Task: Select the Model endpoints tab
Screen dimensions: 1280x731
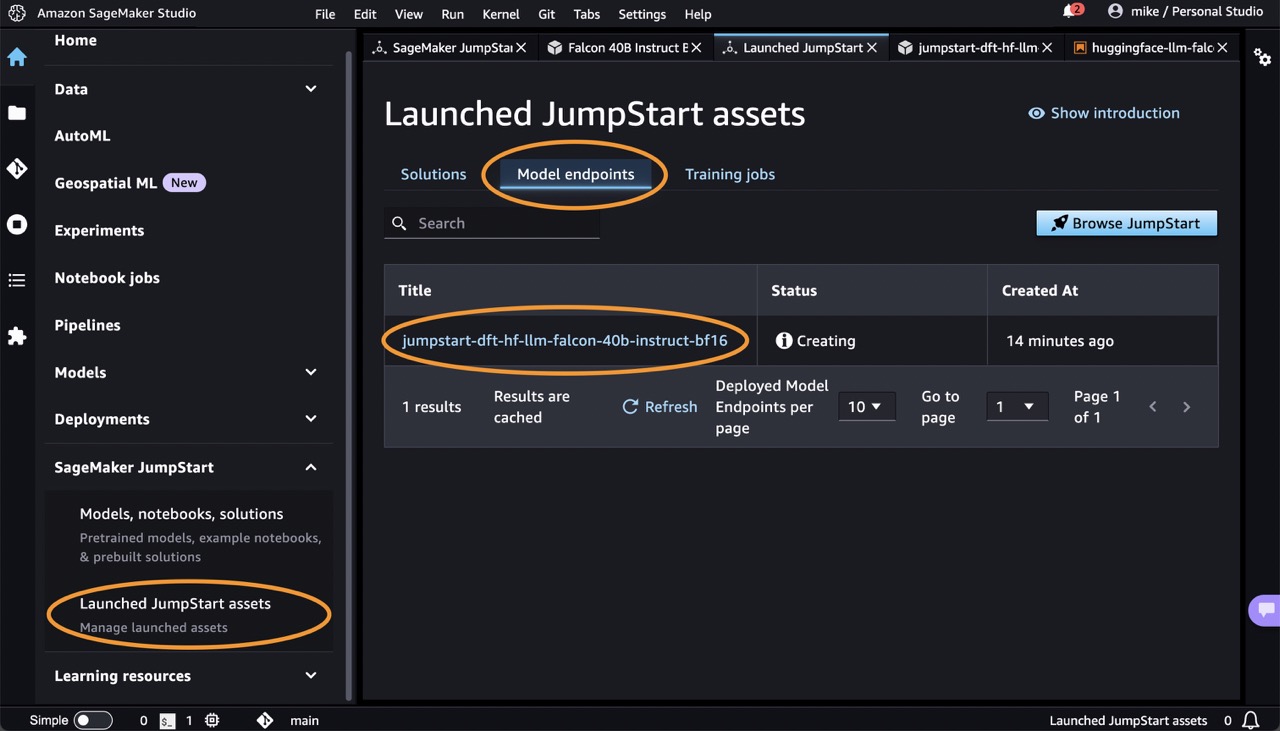Action: click(x=575, y=174)
